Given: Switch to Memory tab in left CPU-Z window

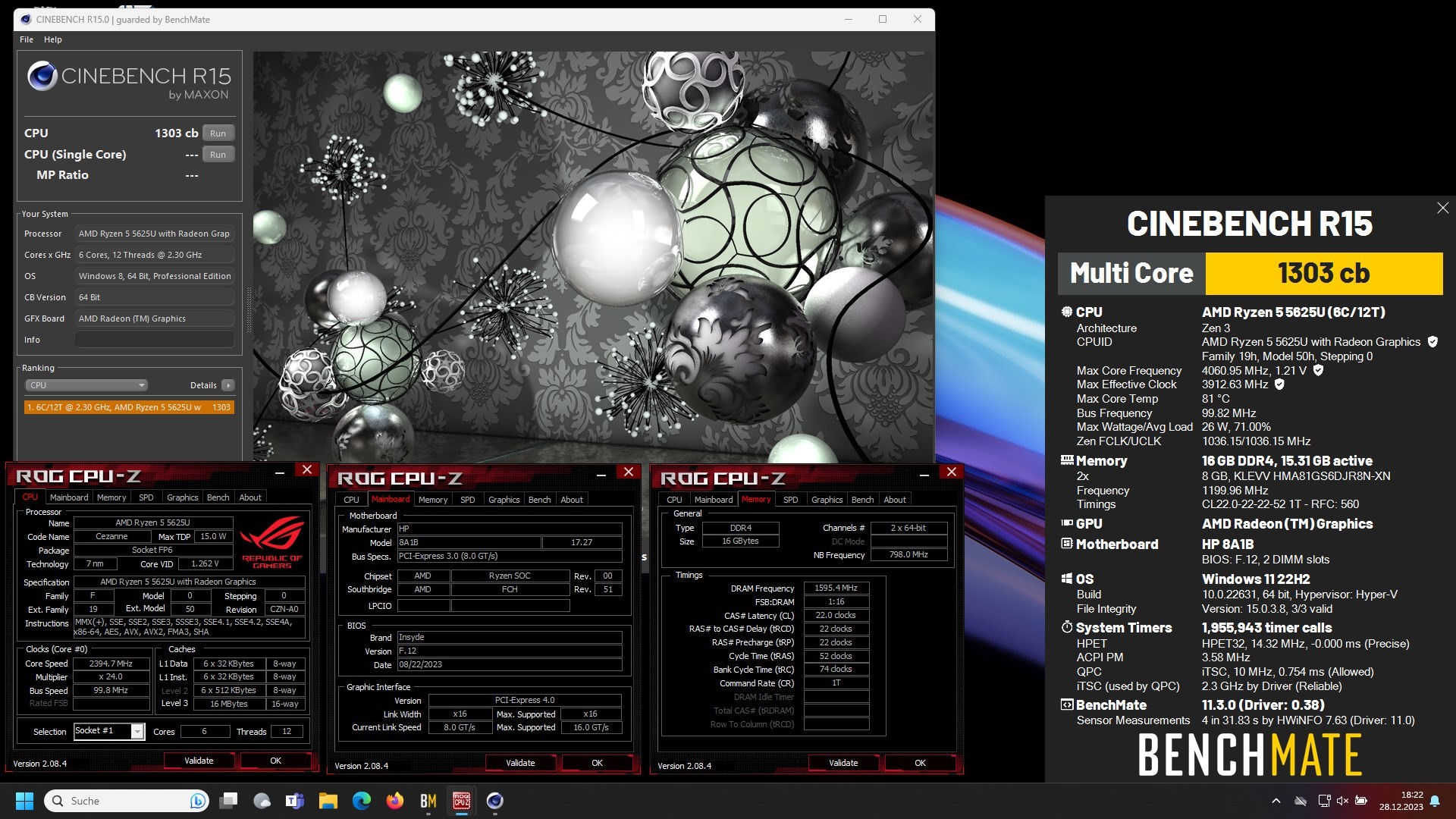Looking at the screenshot, I should 111,497.
